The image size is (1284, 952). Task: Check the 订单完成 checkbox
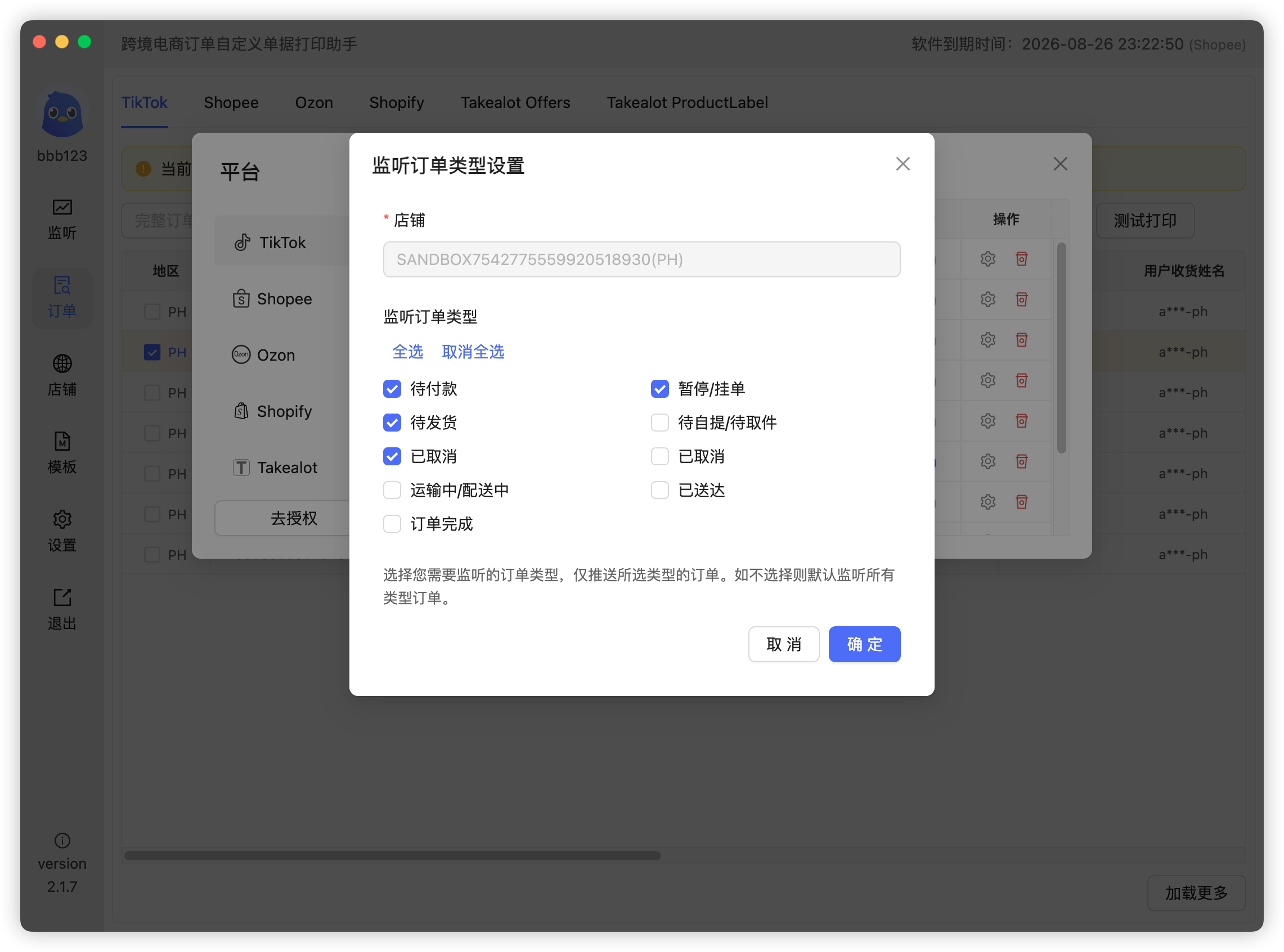pyautogui.click(x=392, y=523)
